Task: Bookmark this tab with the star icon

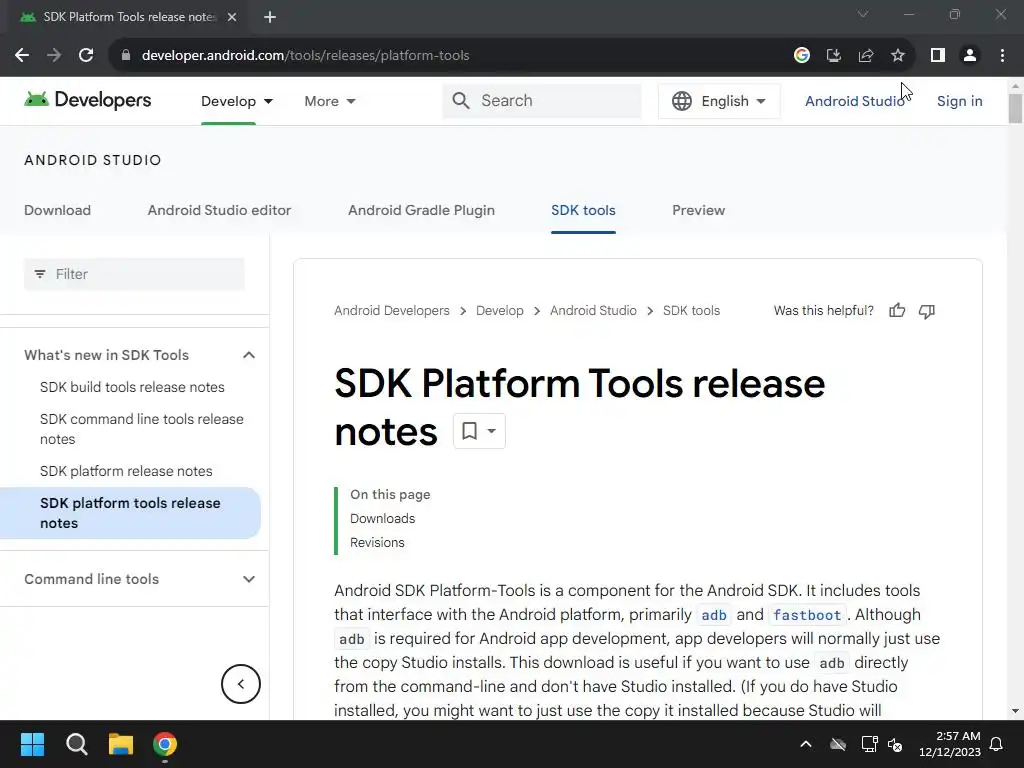Action: tap(898, 55)
